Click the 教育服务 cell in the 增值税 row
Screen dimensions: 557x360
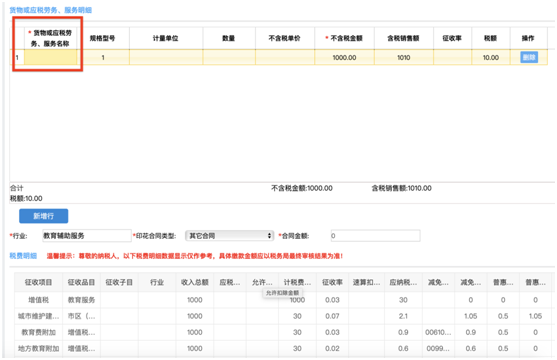(x=81, y=300)
